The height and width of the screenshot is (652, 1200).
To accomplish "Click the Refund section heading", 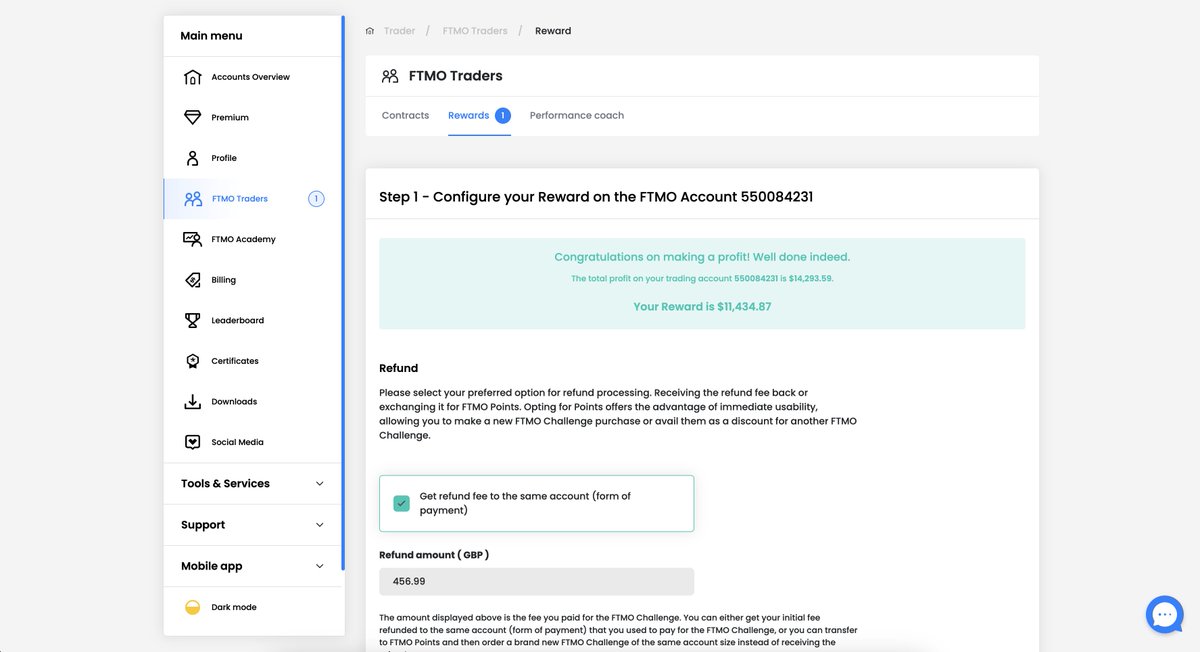I will coord(398,368).
